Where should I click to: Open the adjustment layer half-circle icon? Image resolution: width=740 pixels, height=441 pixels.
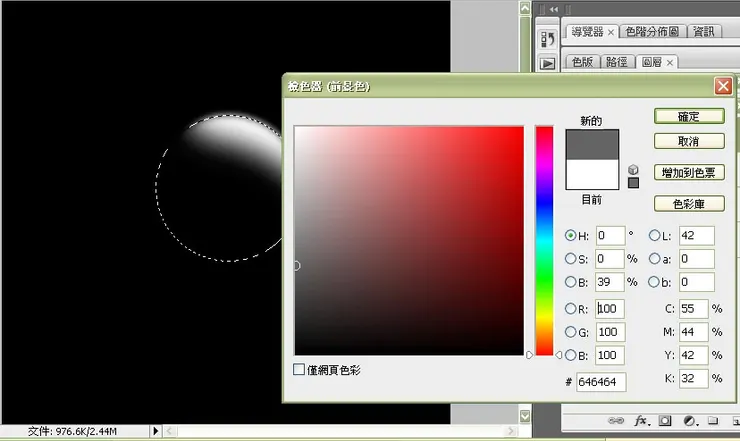(690, 420)
